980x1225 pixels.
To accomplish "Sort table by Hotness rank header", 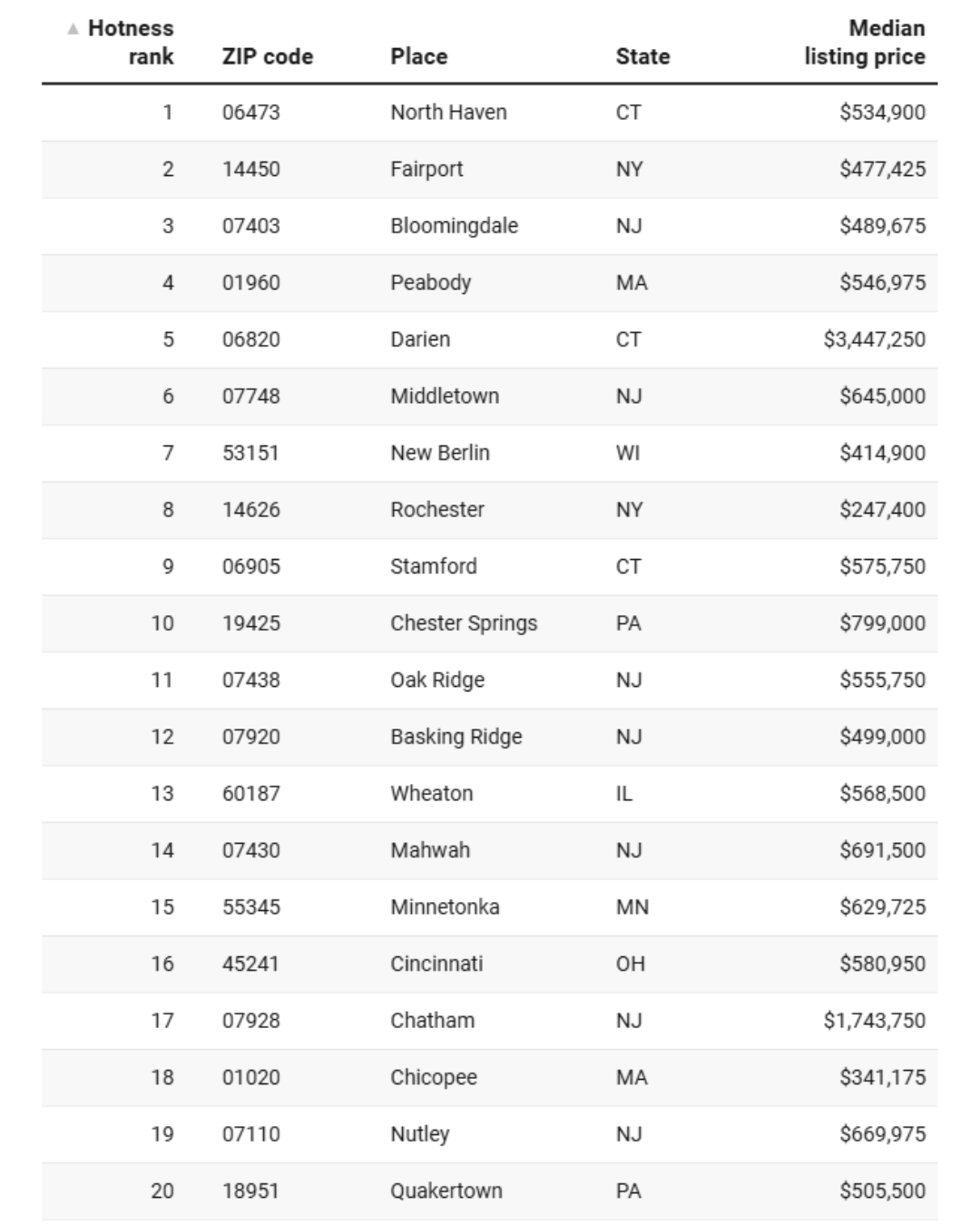I will tap(131, 43).
